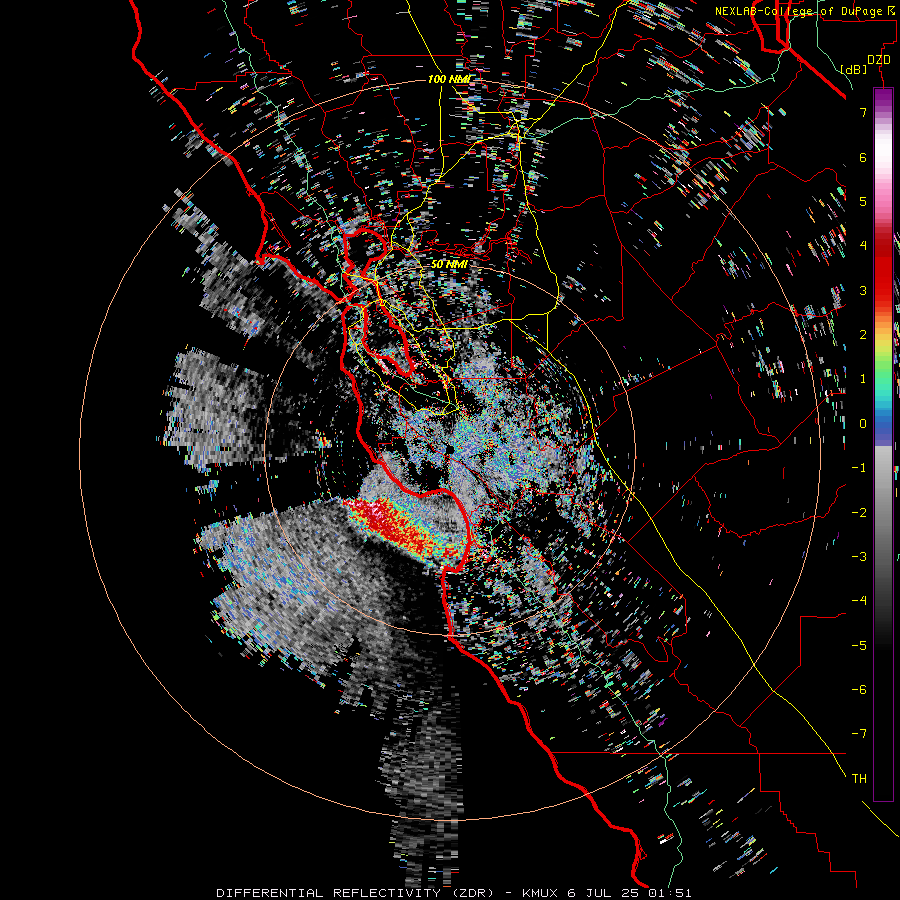This screenshot has width=900, height=900.
Task: Click the 100 NMI range ring label
Action: pyautogui.click(x=448, y=79)
